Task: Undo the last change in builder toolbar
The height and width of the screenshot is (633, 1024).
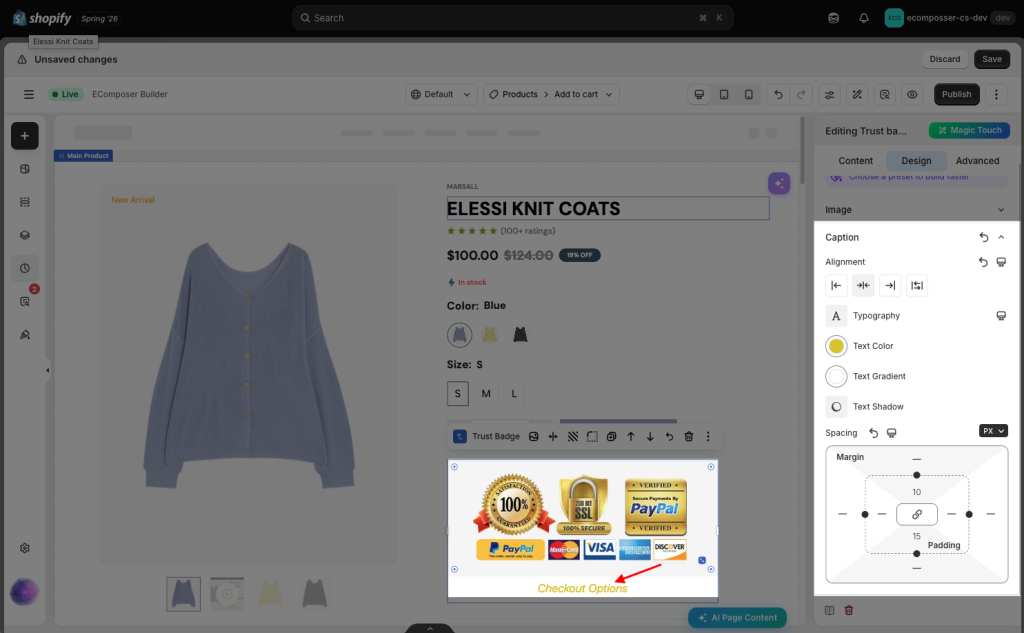Action: point(778,94)
